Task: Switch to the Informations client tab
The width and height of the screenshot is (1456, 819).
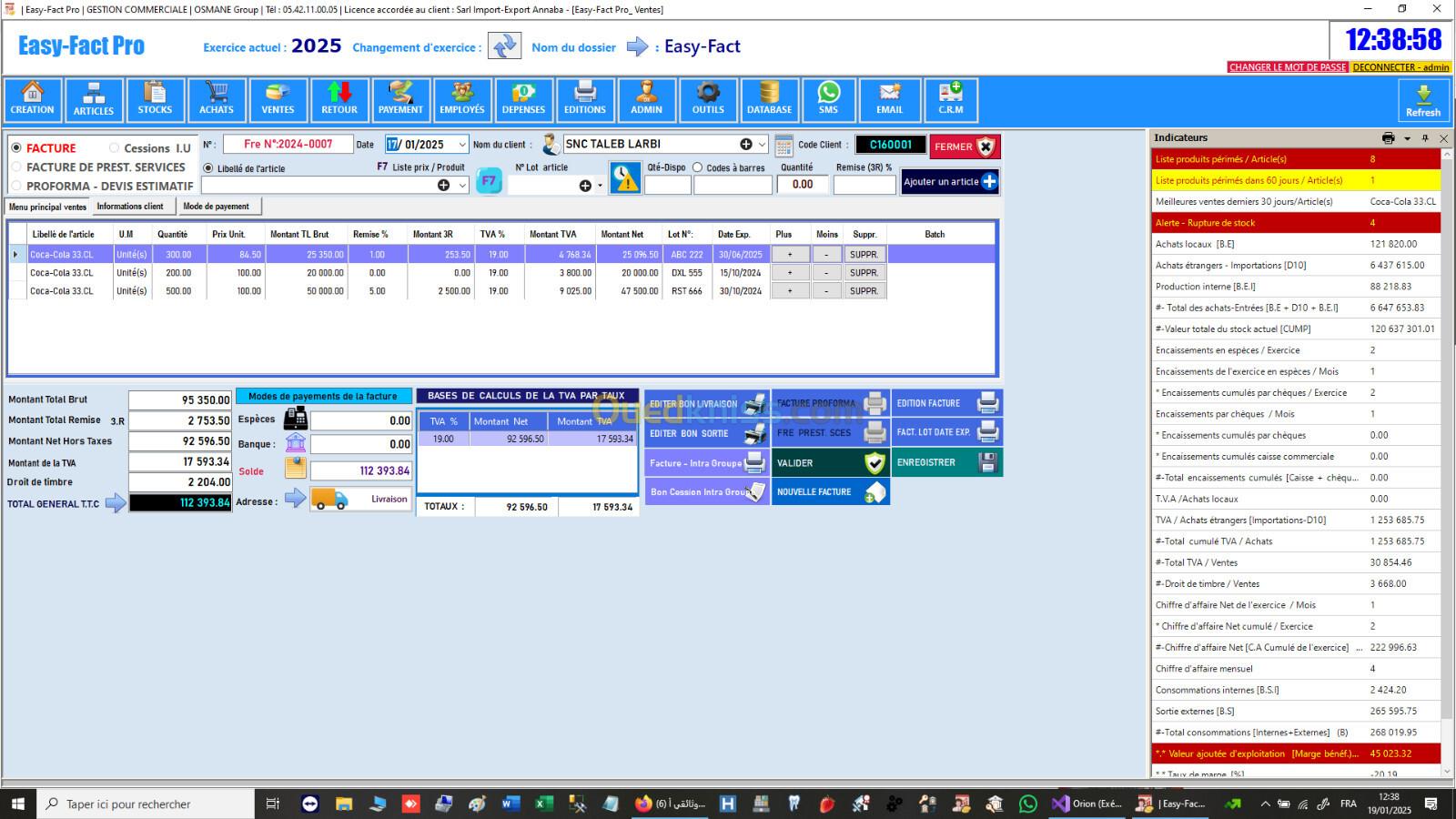Action: (130, 207)
